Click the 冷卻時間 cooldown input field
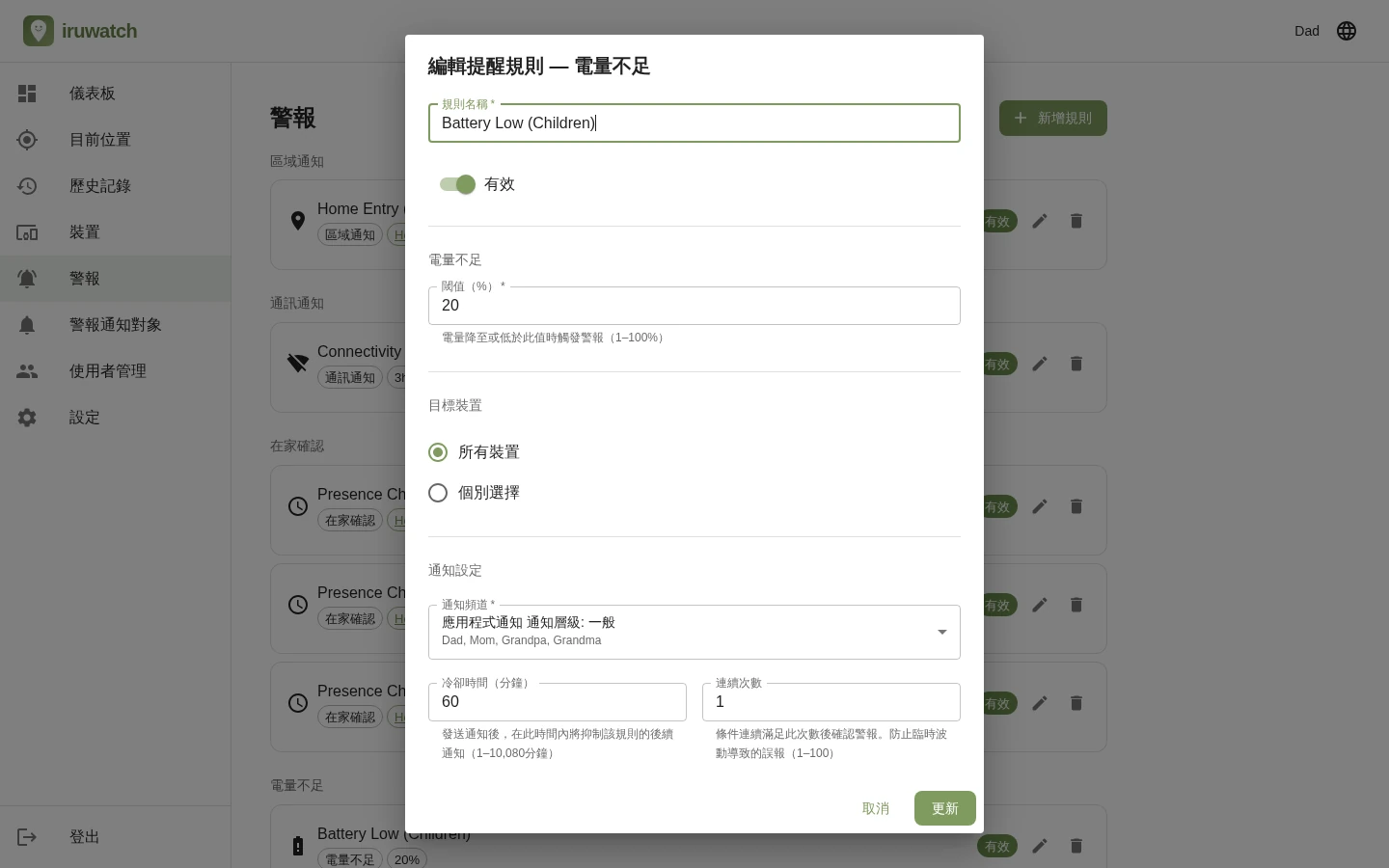Image resolution: width=1389 pixels, height=868 pixels. [558, 702]
